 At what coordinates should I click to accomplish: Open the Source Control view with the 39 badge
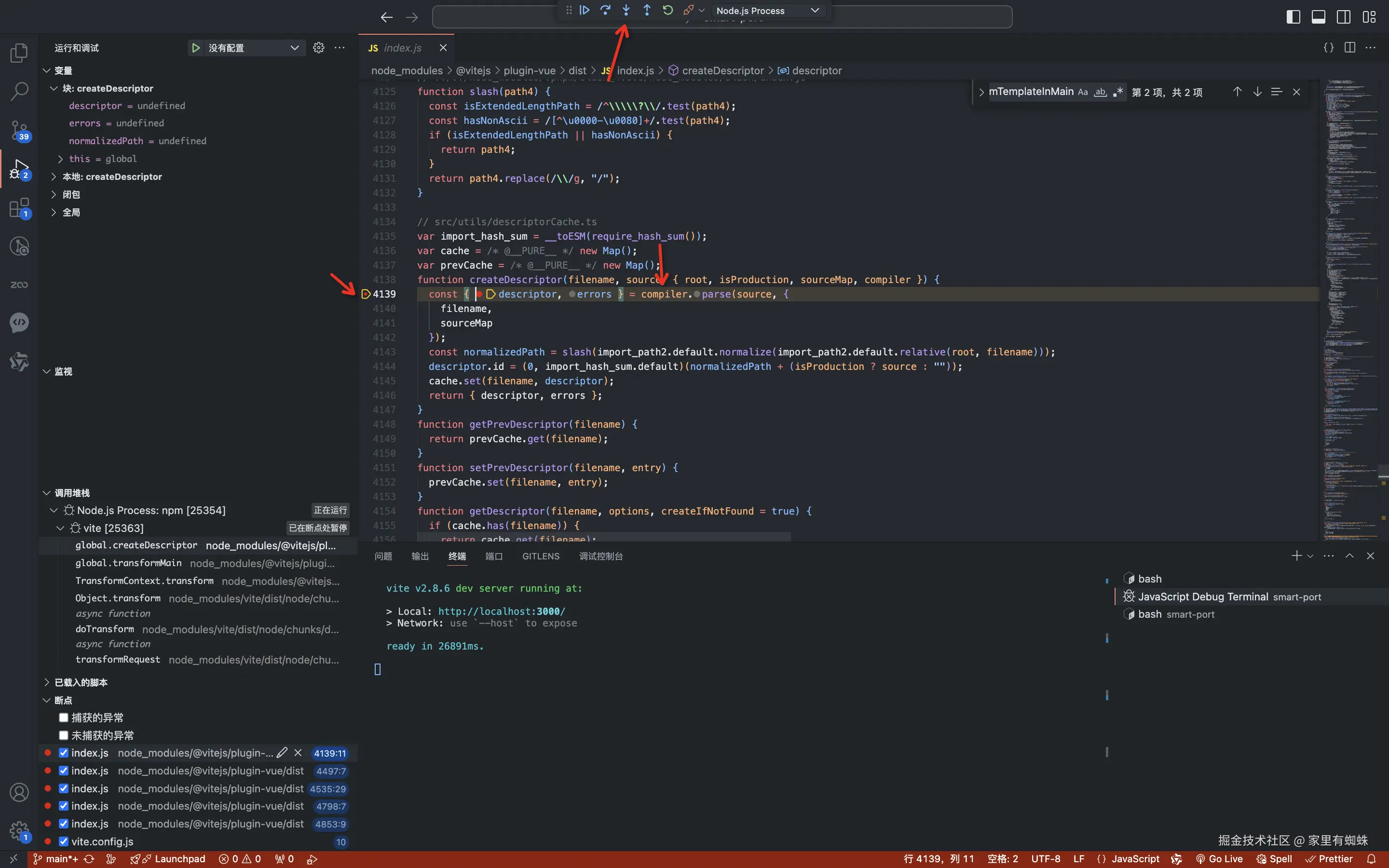tap(19, 130)
